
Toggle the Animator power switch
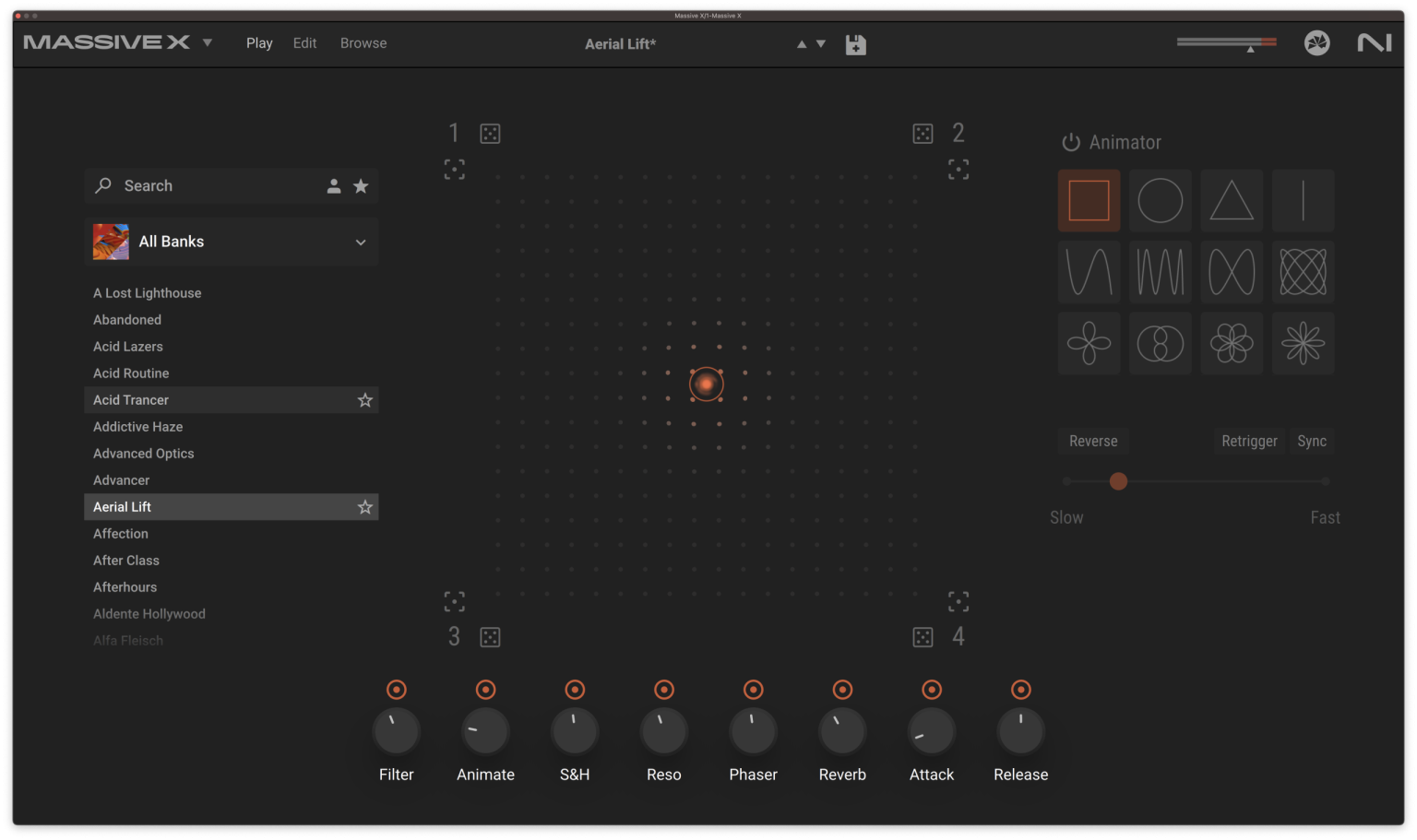[x=1072, y=142]
